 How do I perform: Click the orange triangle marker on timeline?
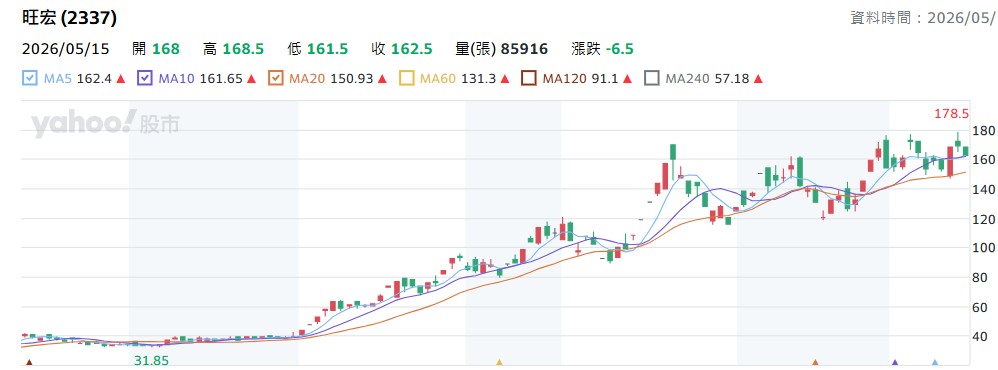[815, 363]
